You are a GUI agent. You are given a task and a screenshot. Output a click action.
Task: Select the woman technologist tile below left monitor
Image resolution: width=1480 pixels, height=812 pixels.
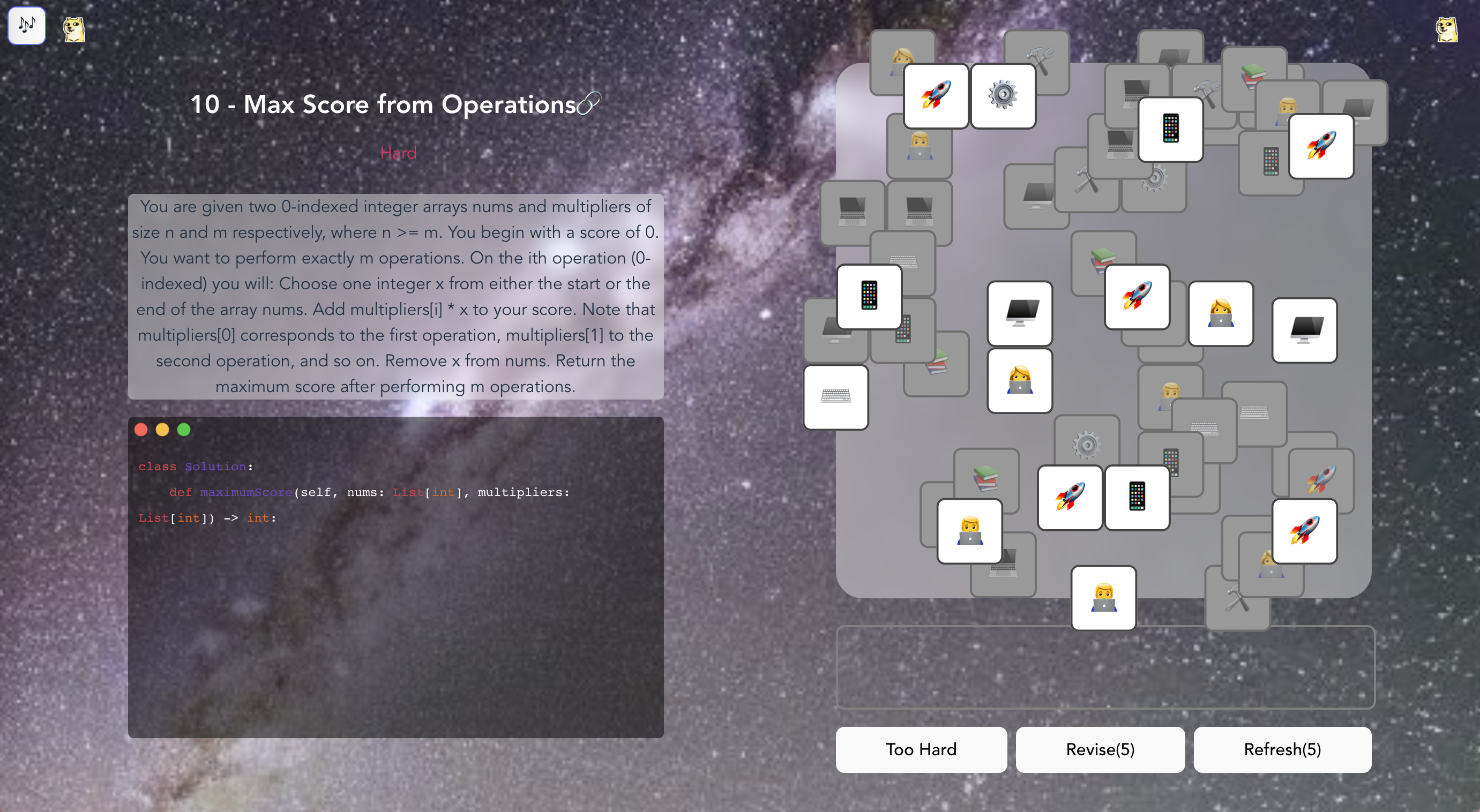pos(1019,380)
